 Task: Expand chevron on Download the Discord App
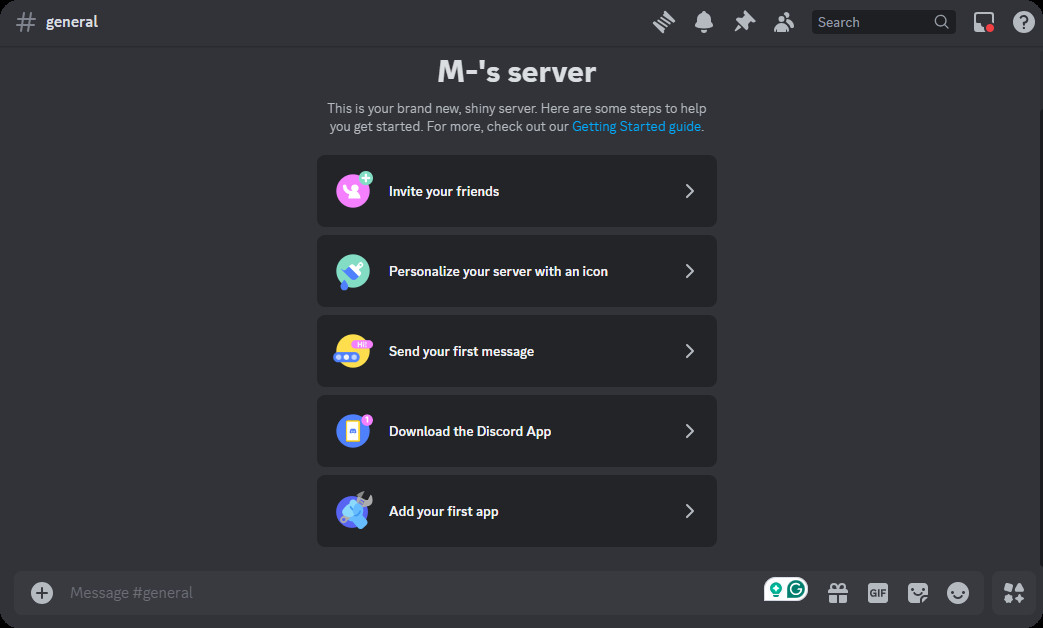pos(690,431)
